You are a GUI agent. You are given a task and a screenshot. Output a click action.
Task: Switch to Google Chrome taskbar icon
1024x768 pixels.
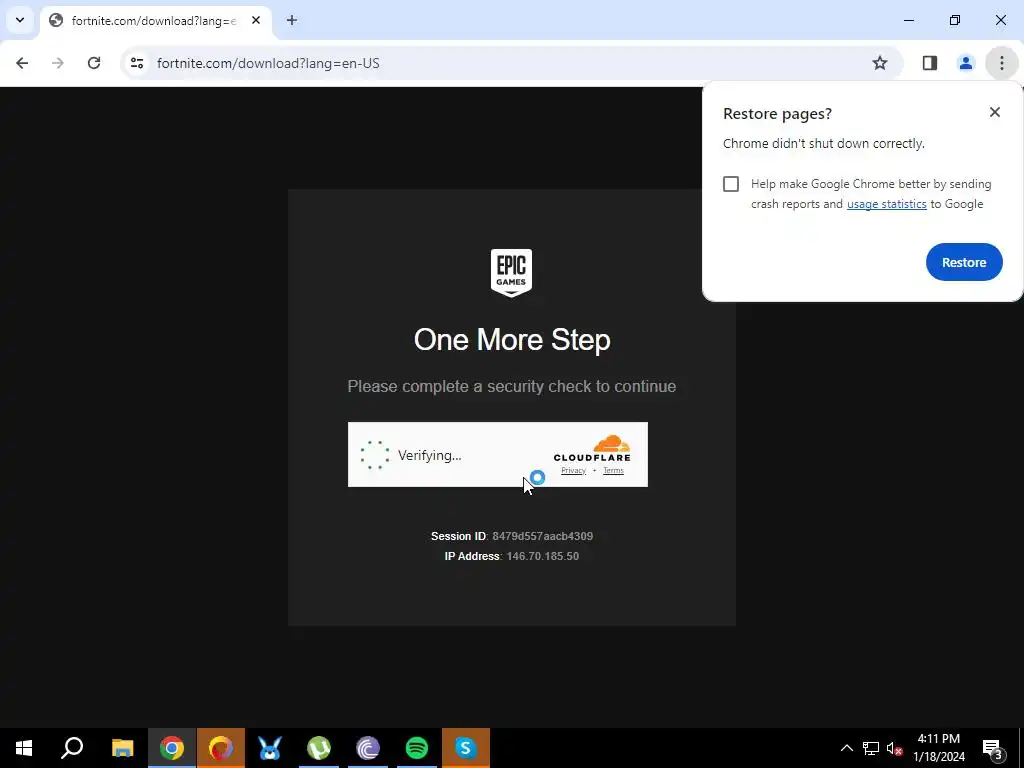click(172, 748)
